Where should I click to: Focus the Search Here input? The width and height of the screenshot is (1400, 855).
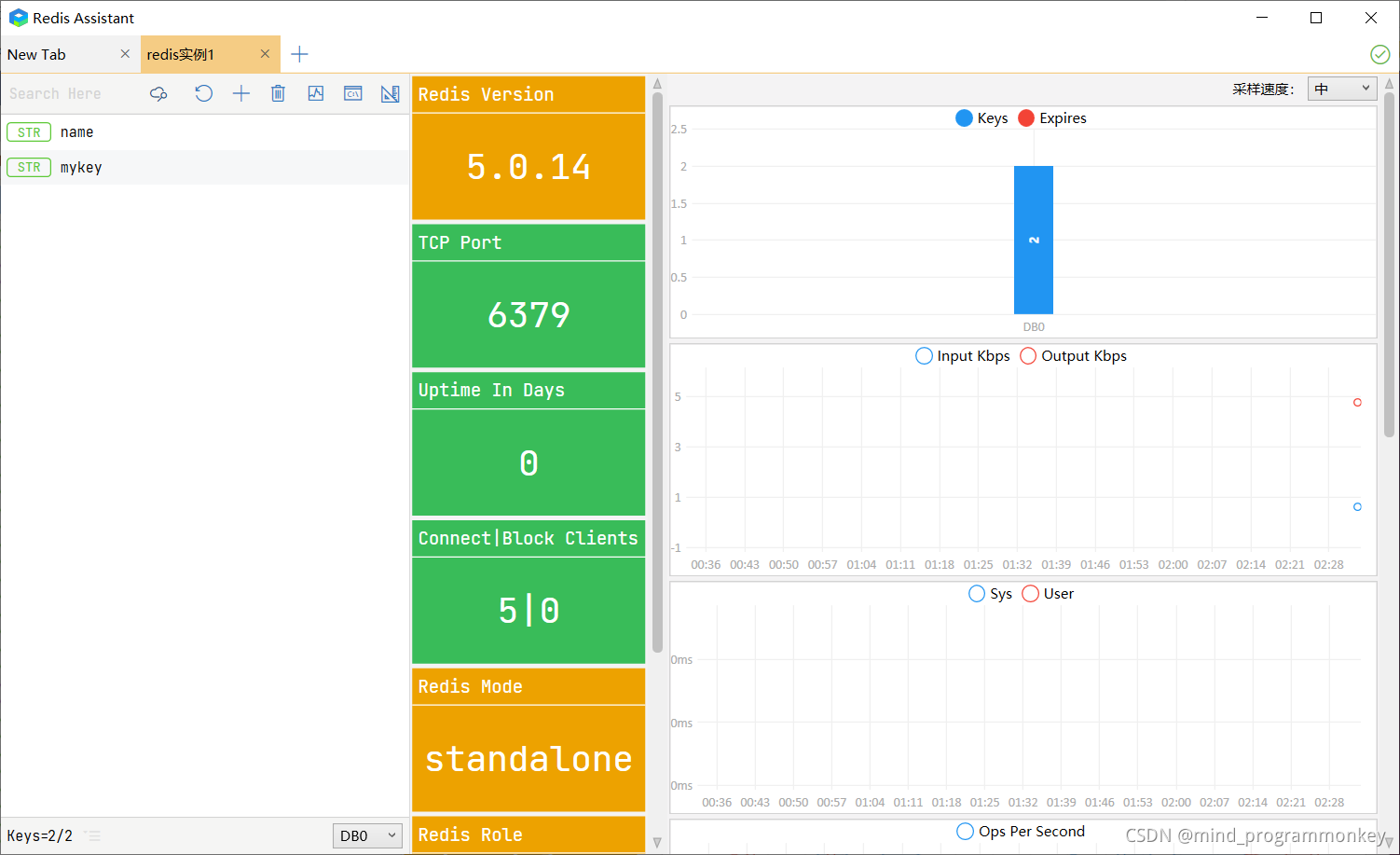click(73, 93)
